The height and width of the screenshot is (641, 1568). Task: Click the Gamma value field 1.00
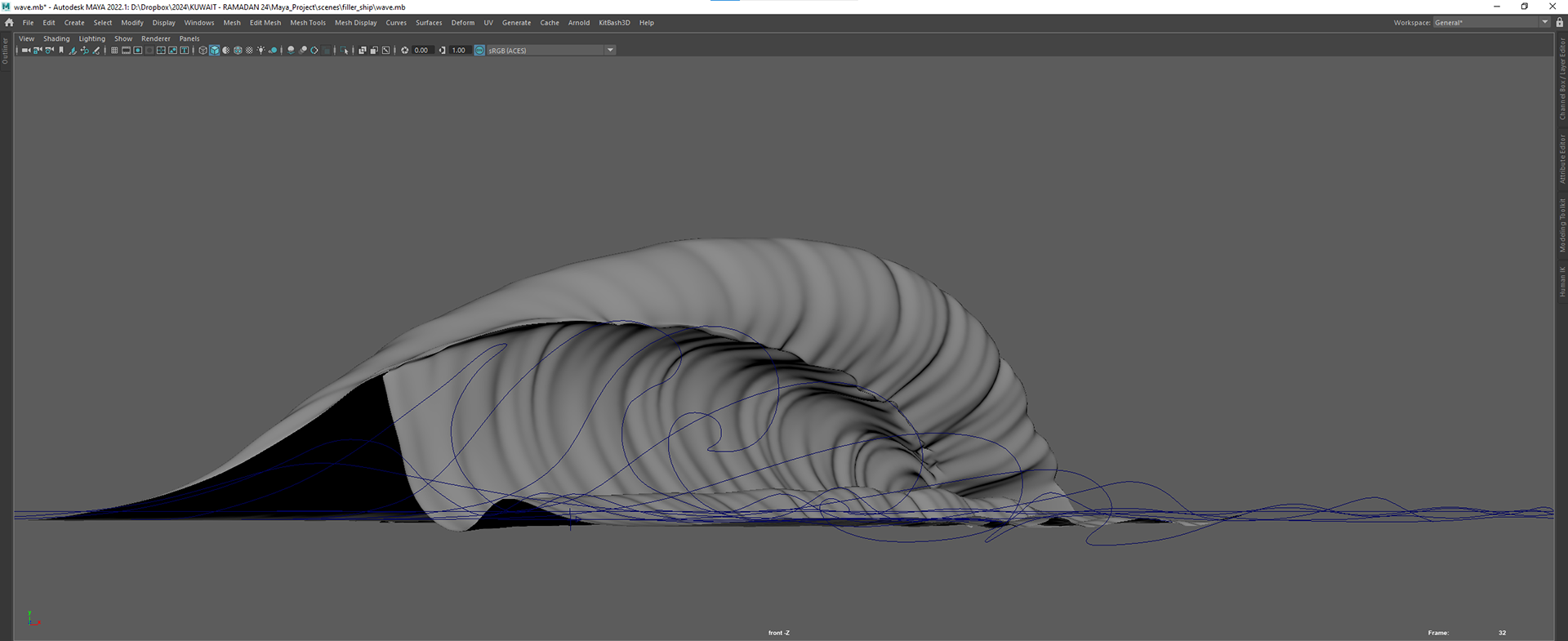pos(460,51)
